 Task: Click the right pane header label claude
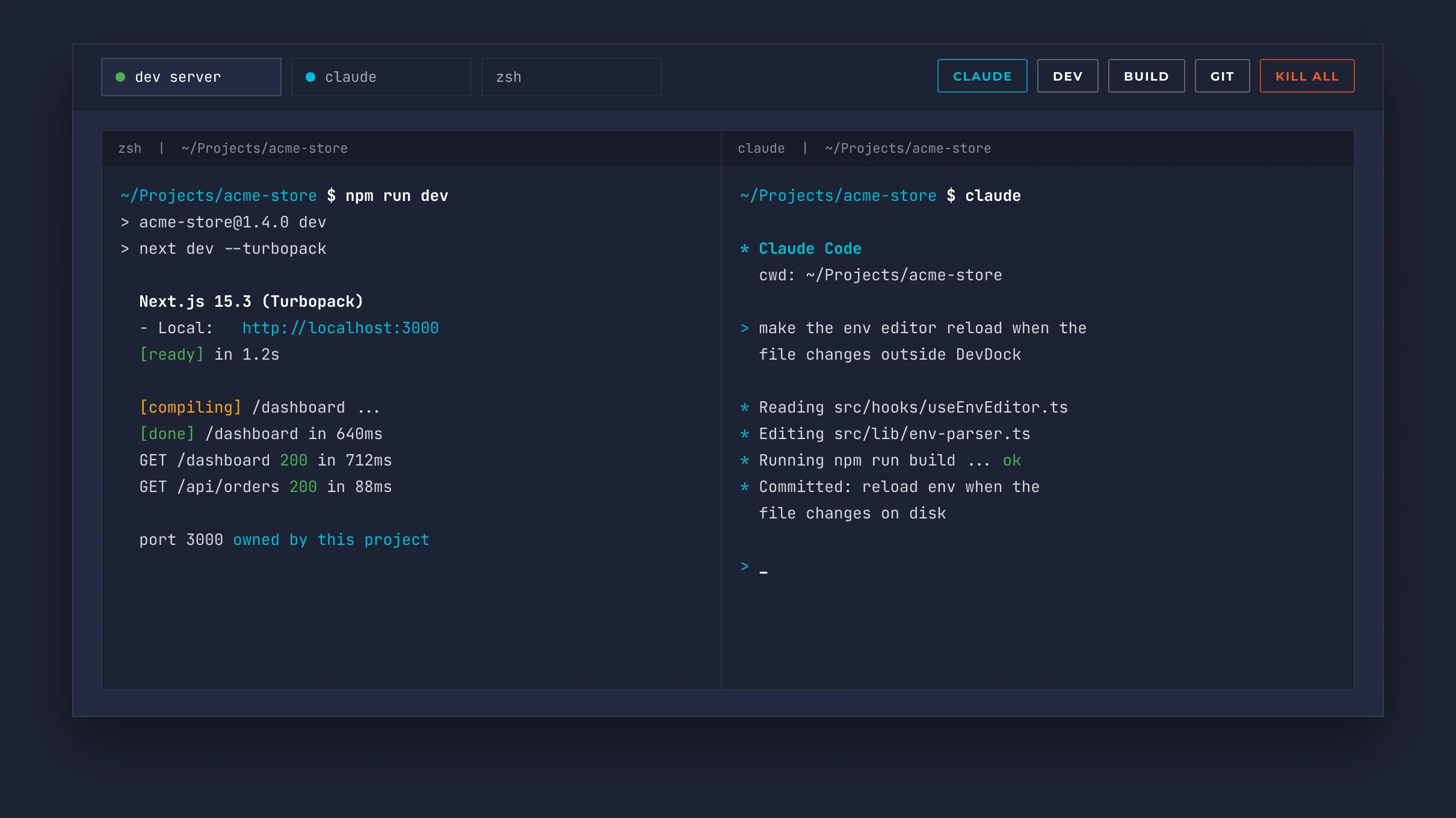coord(761,149)
